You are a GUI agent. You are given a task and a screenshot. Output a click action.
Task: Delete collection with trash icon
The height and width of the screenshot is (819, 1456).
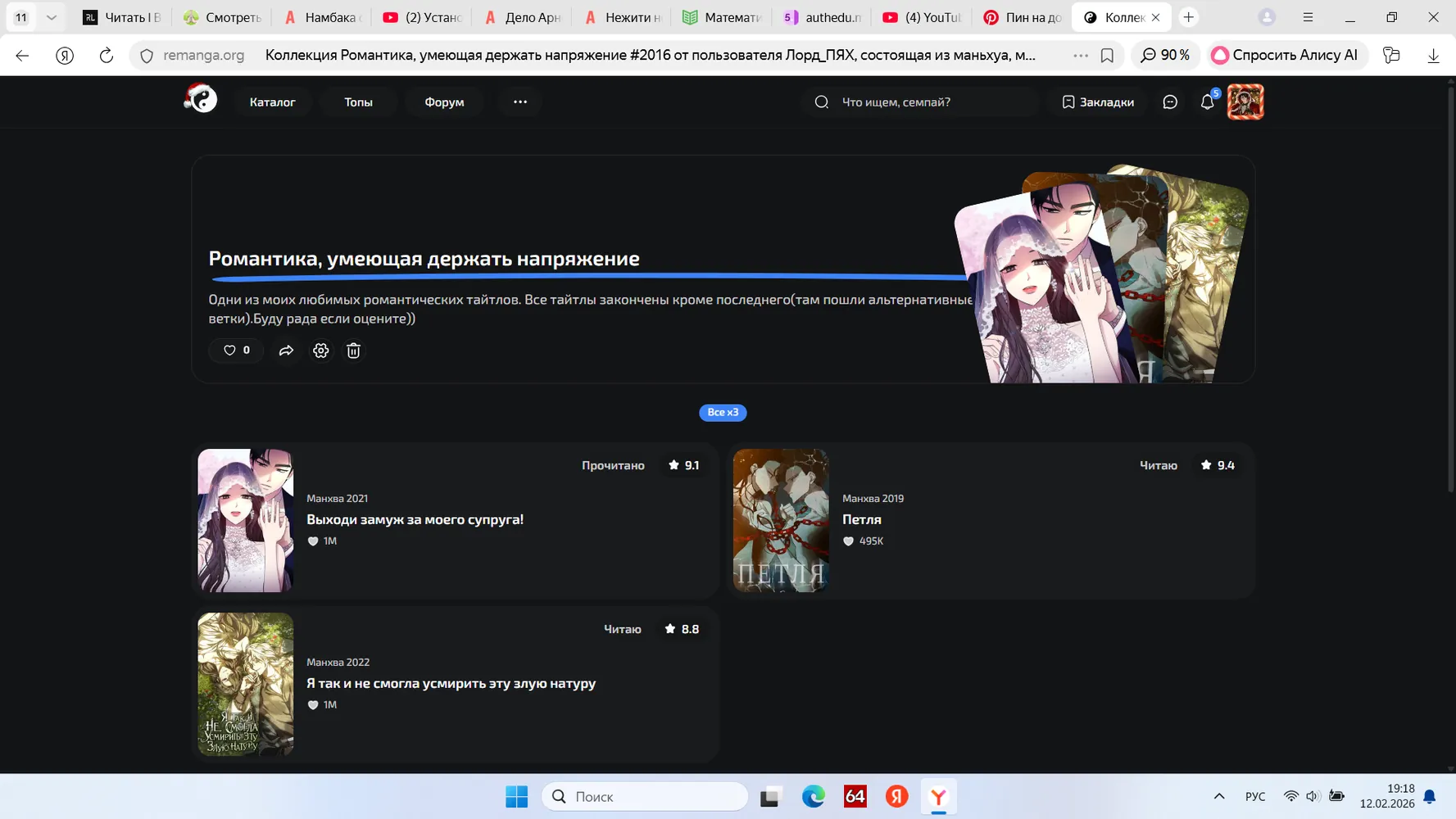[353, 351]
